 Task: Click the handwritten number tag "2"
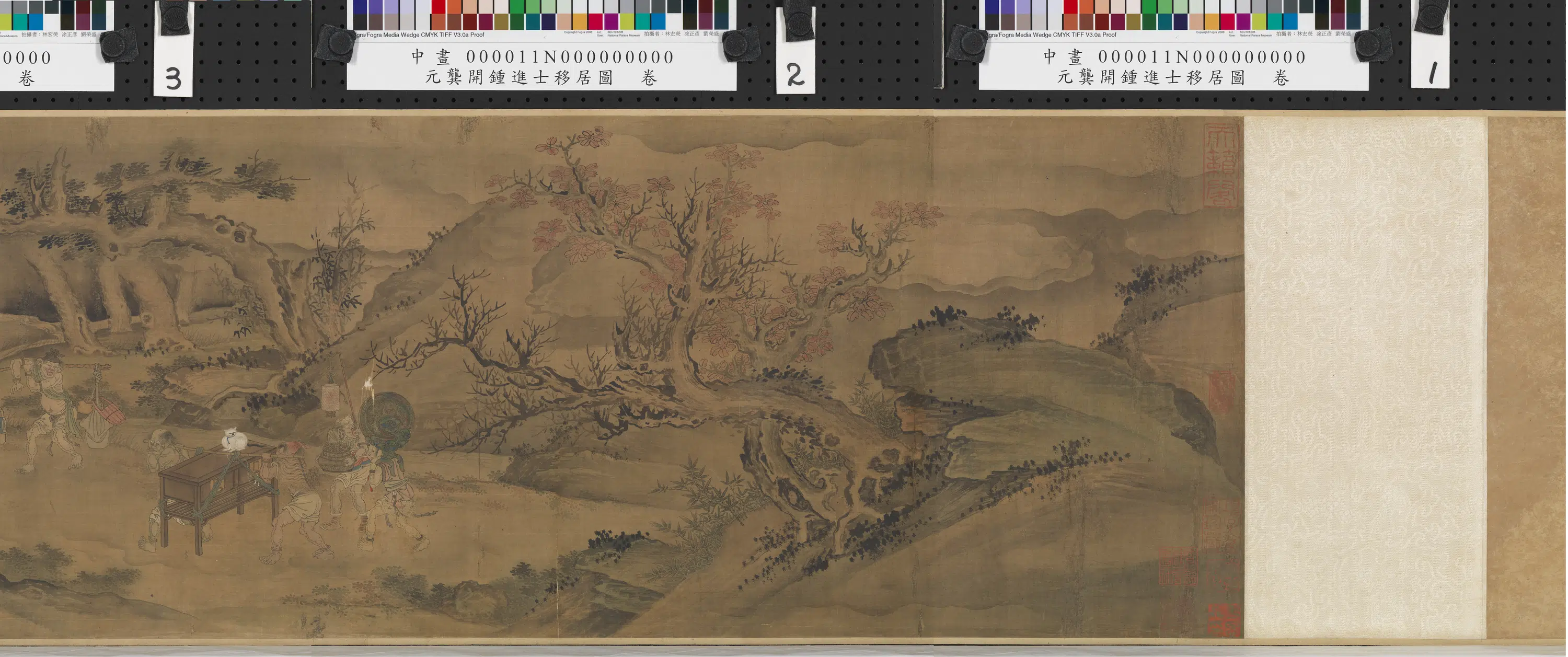(x=795, y=75)
